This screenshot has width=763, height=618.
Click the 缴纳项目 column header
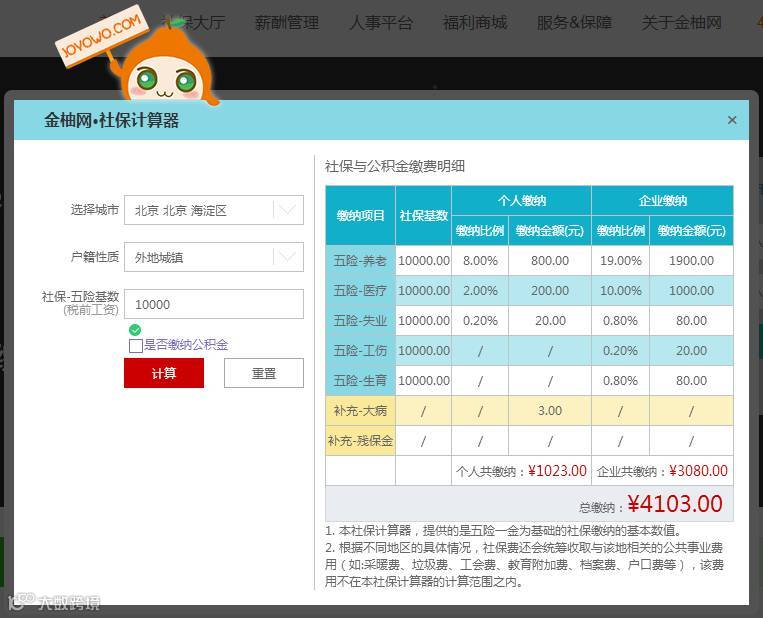(360, 216)
